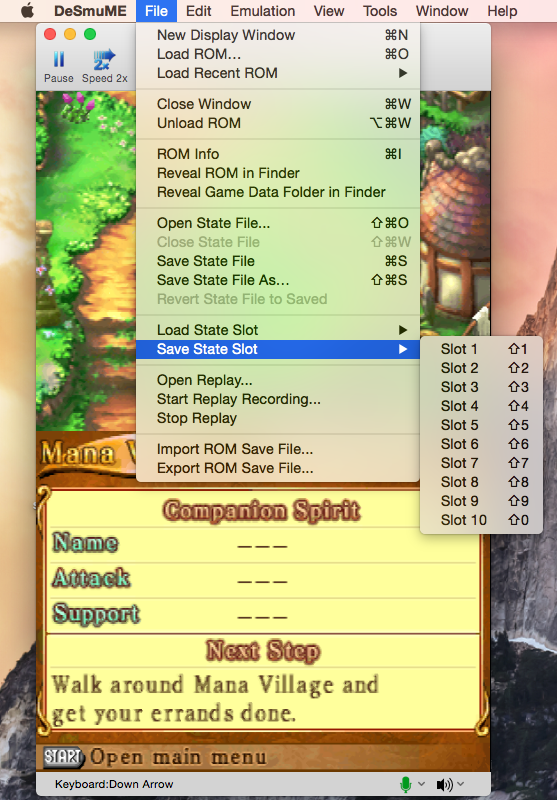Save state to Slot 9
Image resolution: width=557 pixels, height=800 pixels.
pyautogui.click(x=481, y=501)
